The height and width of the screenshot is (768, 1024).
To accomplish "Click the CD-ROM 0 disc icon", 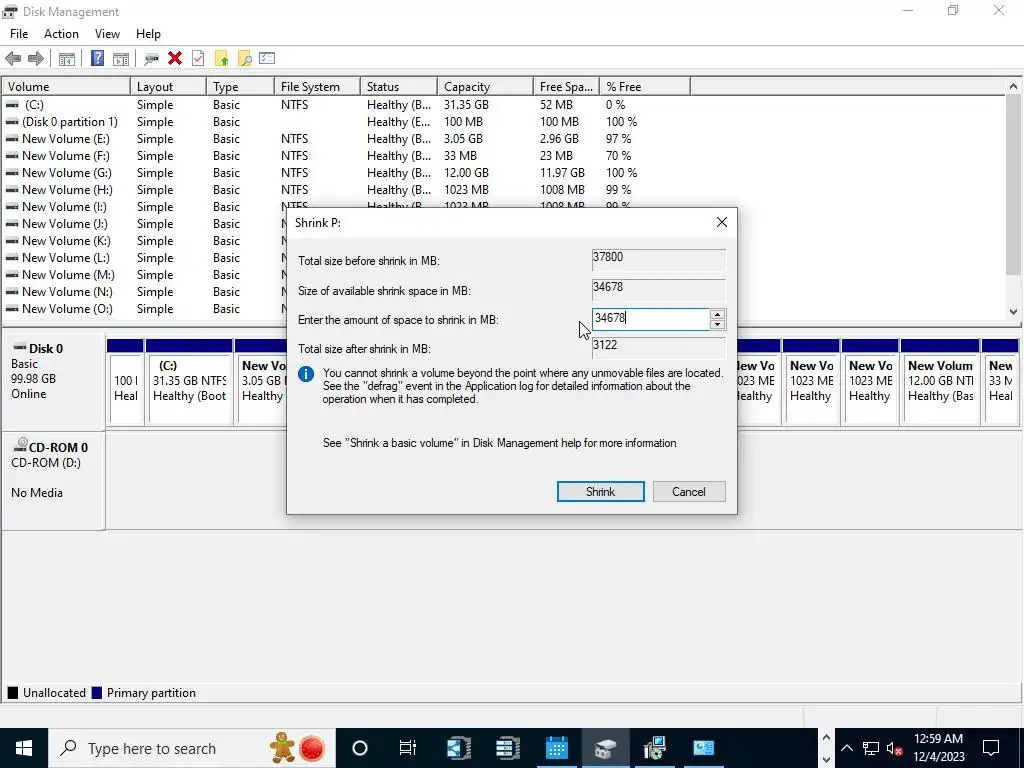I will click(21, 445).
